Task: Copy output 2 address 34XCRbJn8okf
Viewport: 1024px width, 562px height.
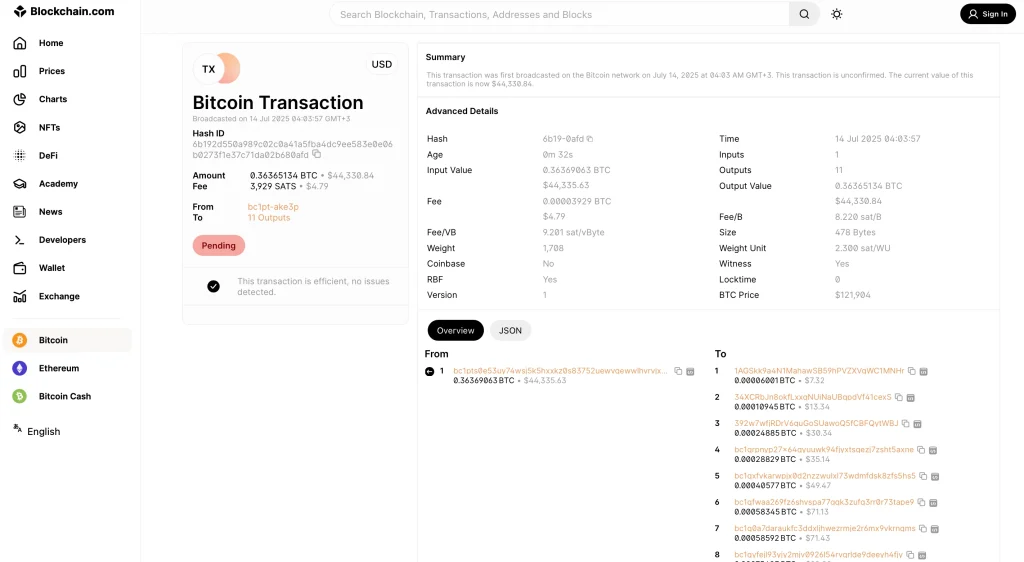Action: 899,398
